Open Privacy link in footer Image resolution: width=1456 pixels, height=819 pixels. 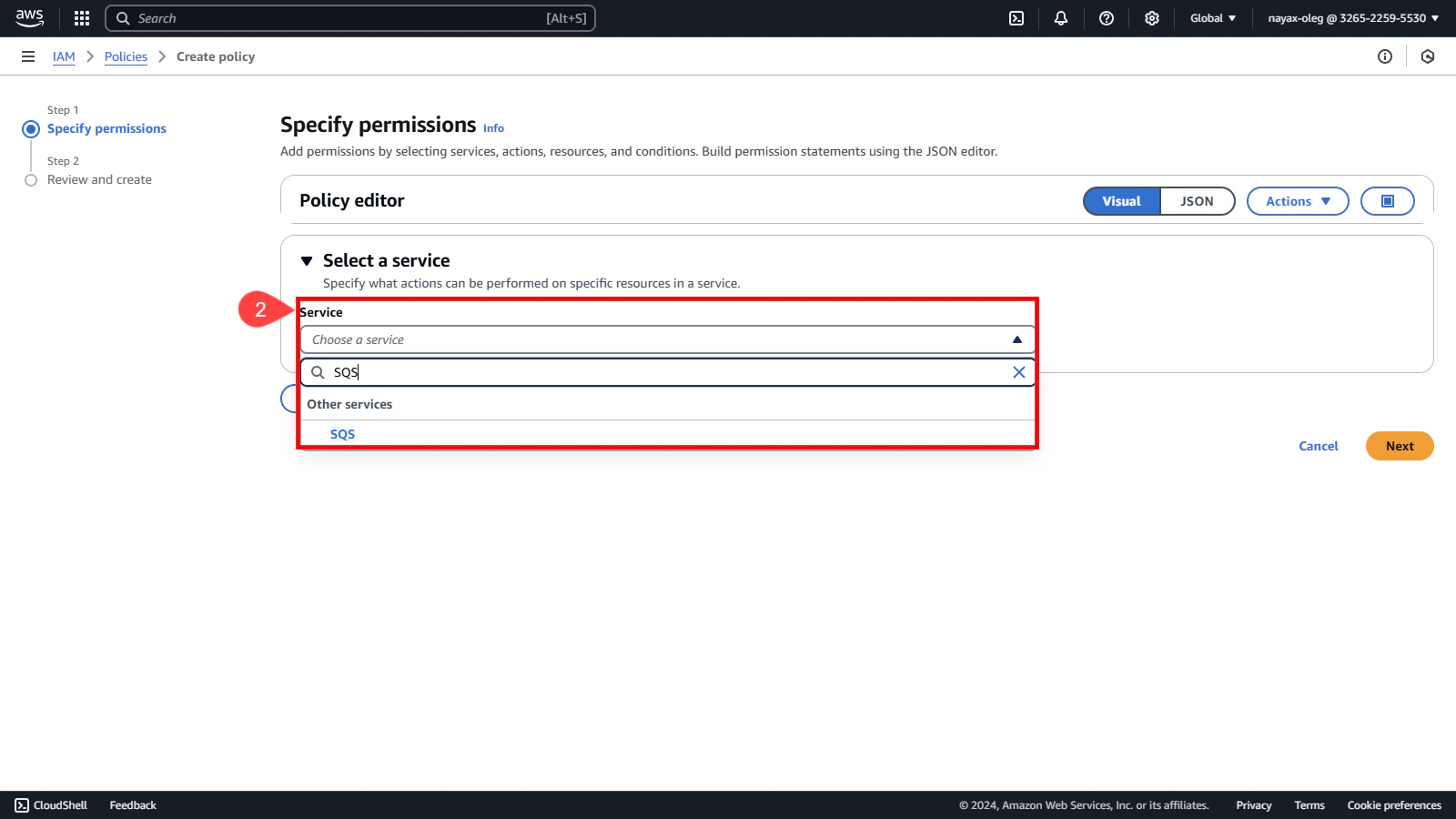(1253, 805)
